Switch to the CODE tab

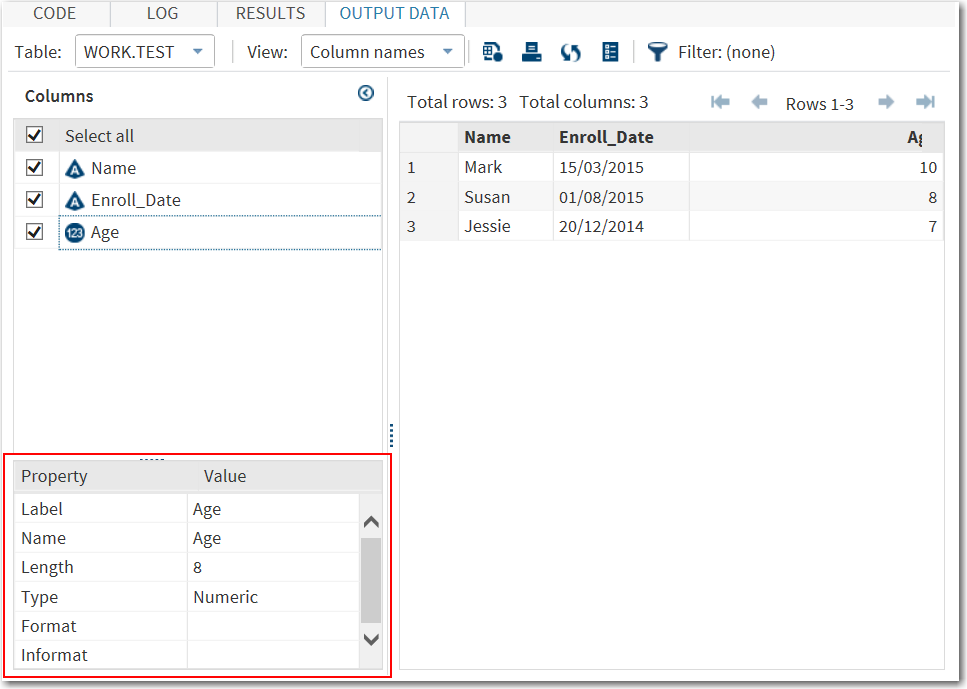click(55, 13)
